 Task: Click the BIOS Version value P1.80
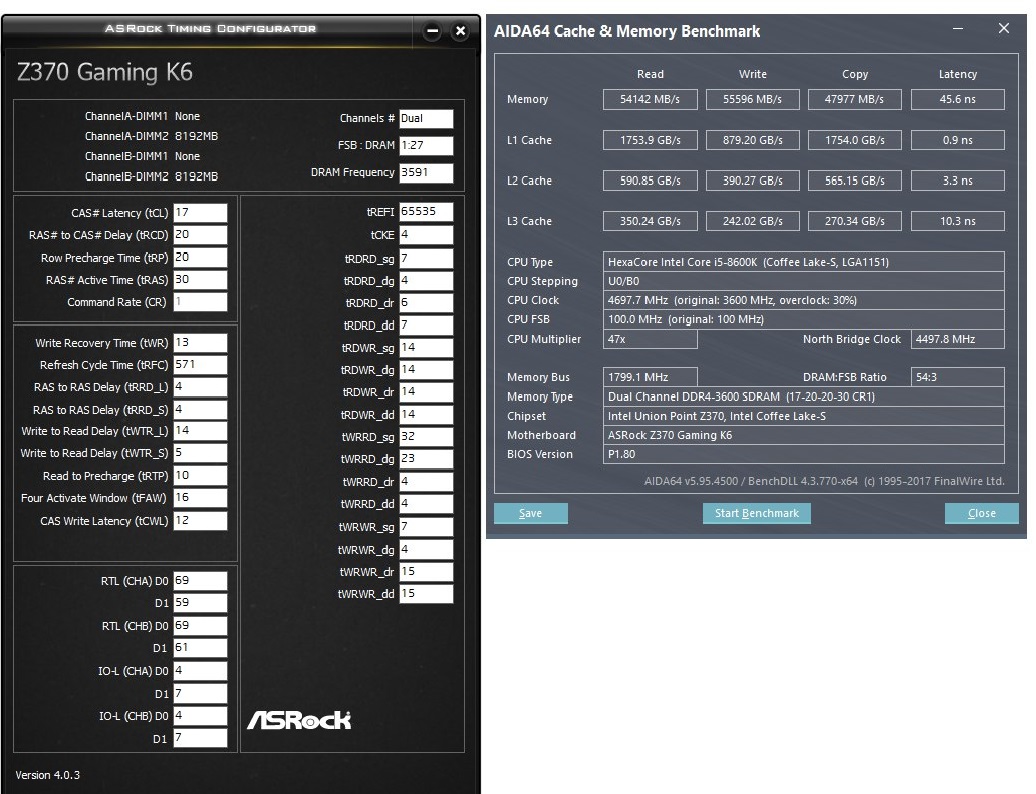[803, 454]
